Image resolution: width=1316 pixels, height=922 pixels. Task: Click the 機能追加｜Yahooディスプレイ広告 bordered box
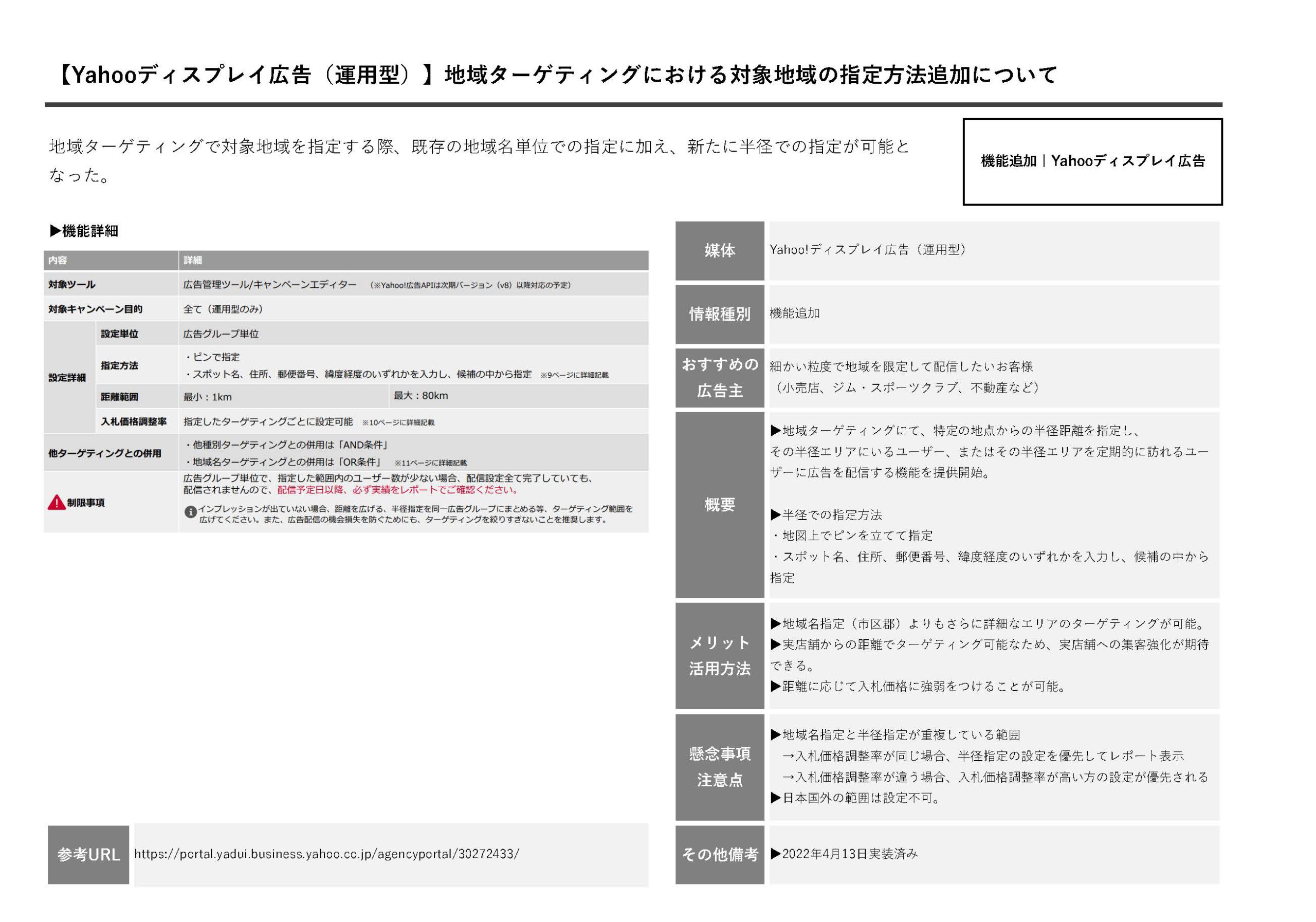[x=1092, y=161]
